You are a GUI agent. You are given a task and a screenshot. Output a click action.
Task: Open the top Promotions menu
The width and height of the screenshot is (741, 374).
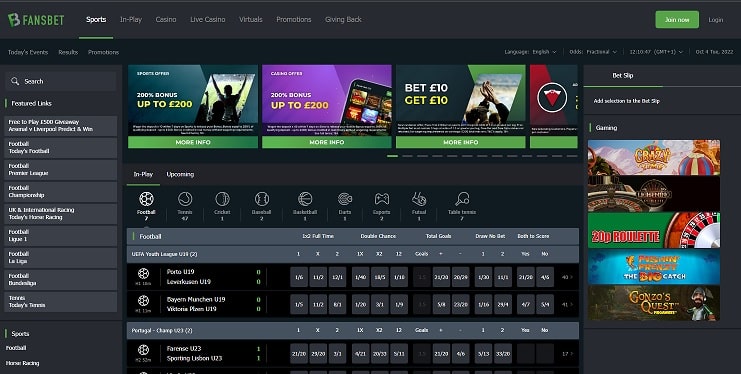pos(293,19)
